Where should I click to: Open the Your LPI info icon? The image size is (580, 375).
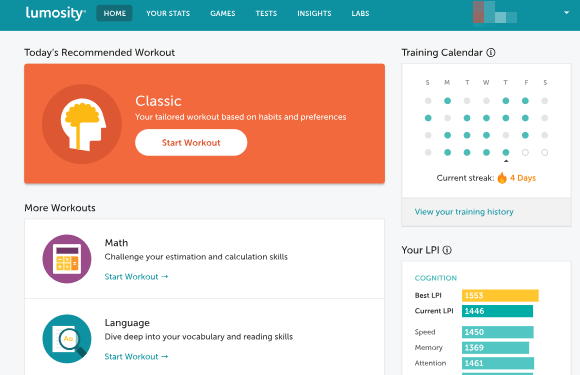click(x=447, y=250)
